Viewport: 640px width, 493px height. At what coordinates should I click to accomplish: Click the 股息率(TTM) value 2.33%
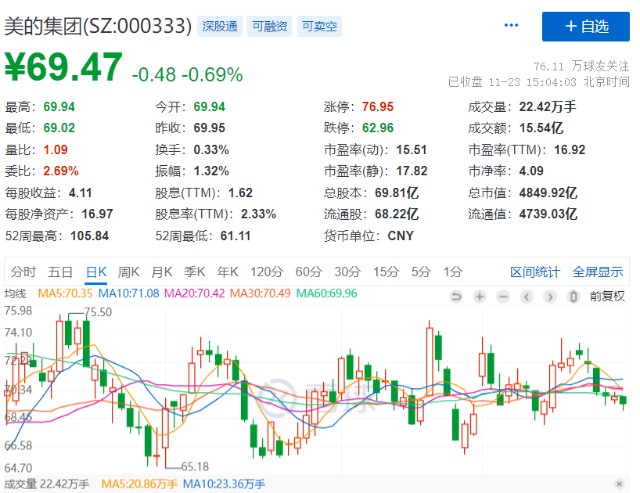pyautogui.click(x=258, y=214)
